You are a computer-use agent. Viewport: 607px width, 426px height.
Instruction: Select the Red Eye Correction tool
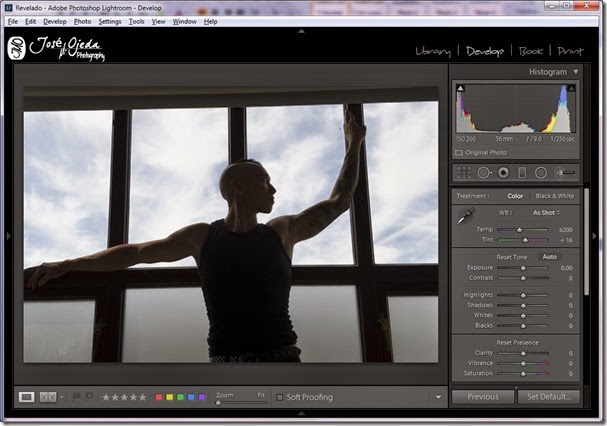(x=503, y=173)
